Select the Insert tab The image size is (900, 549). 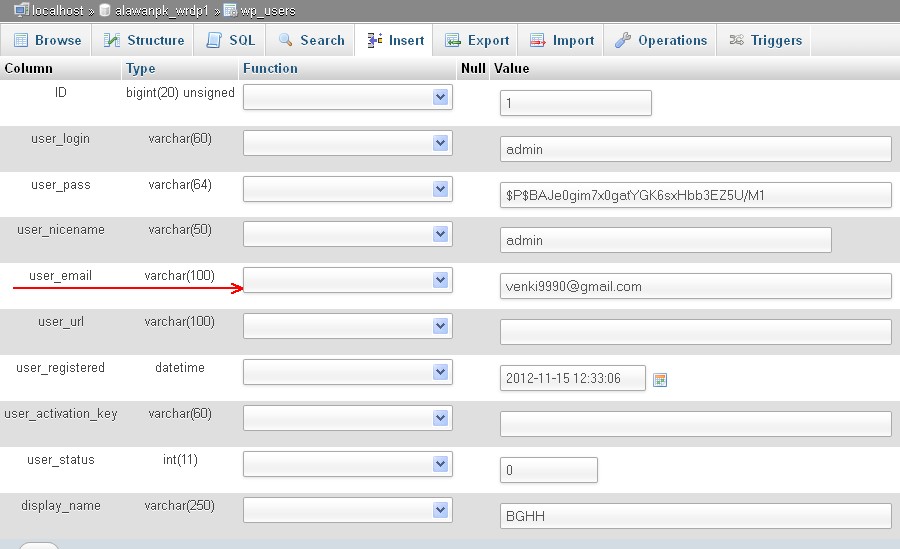(395, 40)
